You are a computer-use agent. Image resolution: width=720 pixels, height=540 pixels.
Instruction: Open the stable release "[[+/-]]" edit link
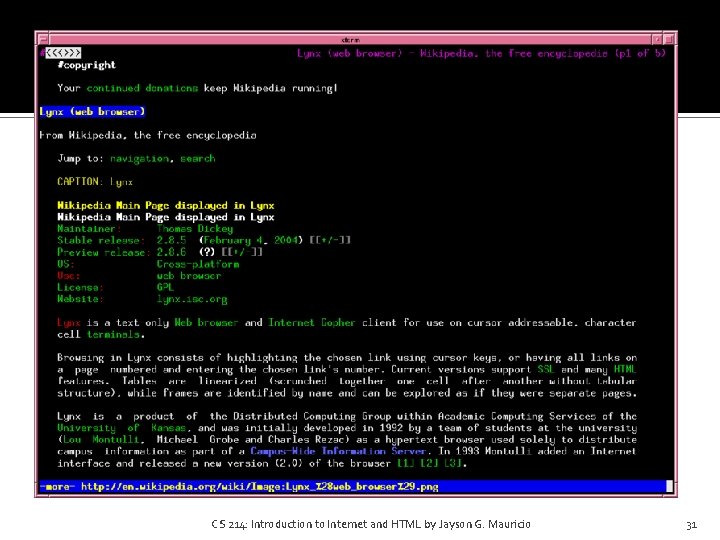coord(330,240)
